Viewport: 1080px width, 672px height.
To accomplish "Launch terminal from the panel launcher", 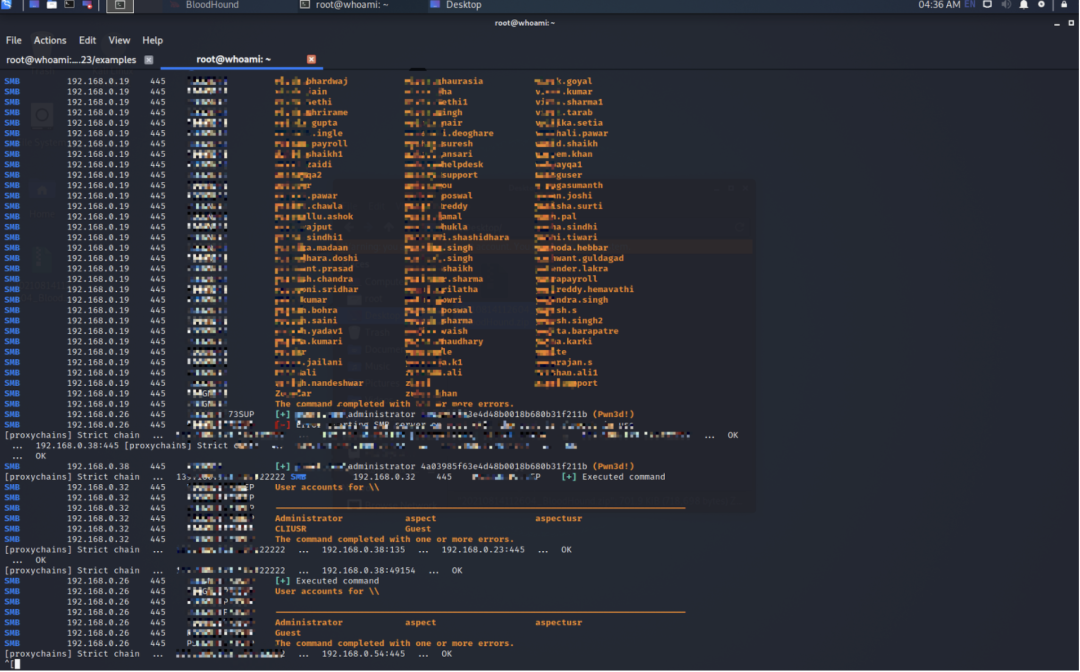I will coord(69,5).
